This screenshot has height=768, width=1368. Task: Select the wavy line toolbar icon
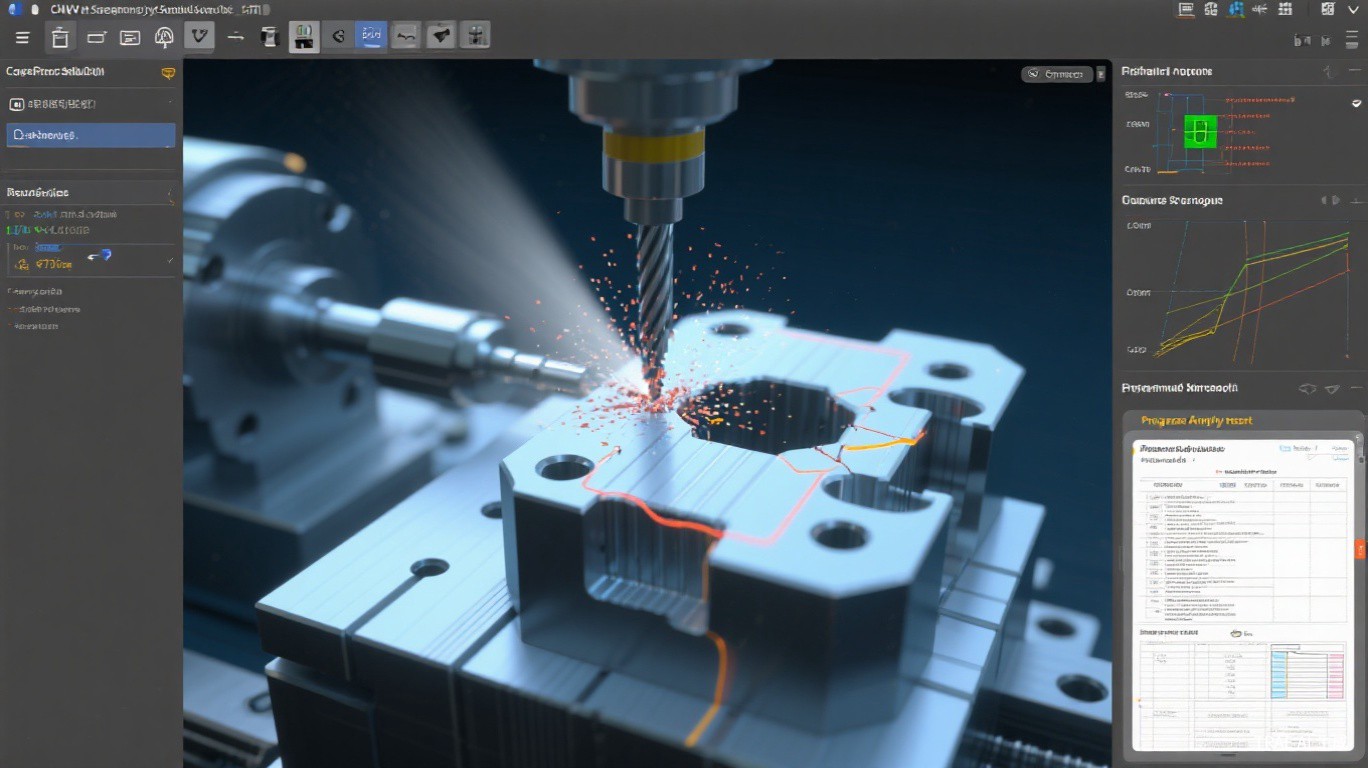pos(405,37)
